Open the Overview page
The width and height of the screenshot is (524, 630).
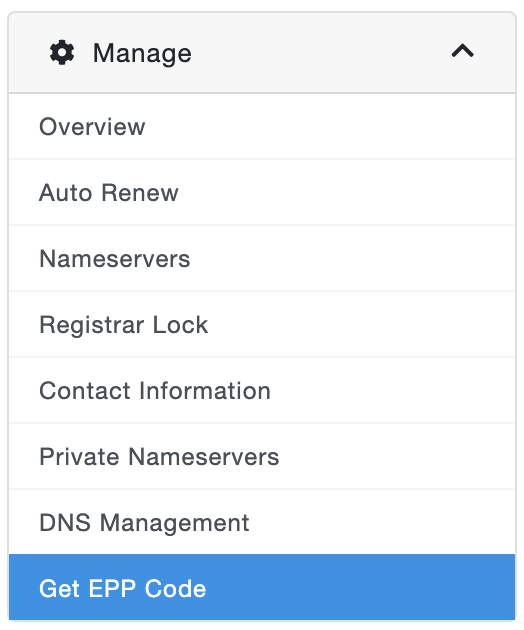pyautogui.click(x=262, y=127)
